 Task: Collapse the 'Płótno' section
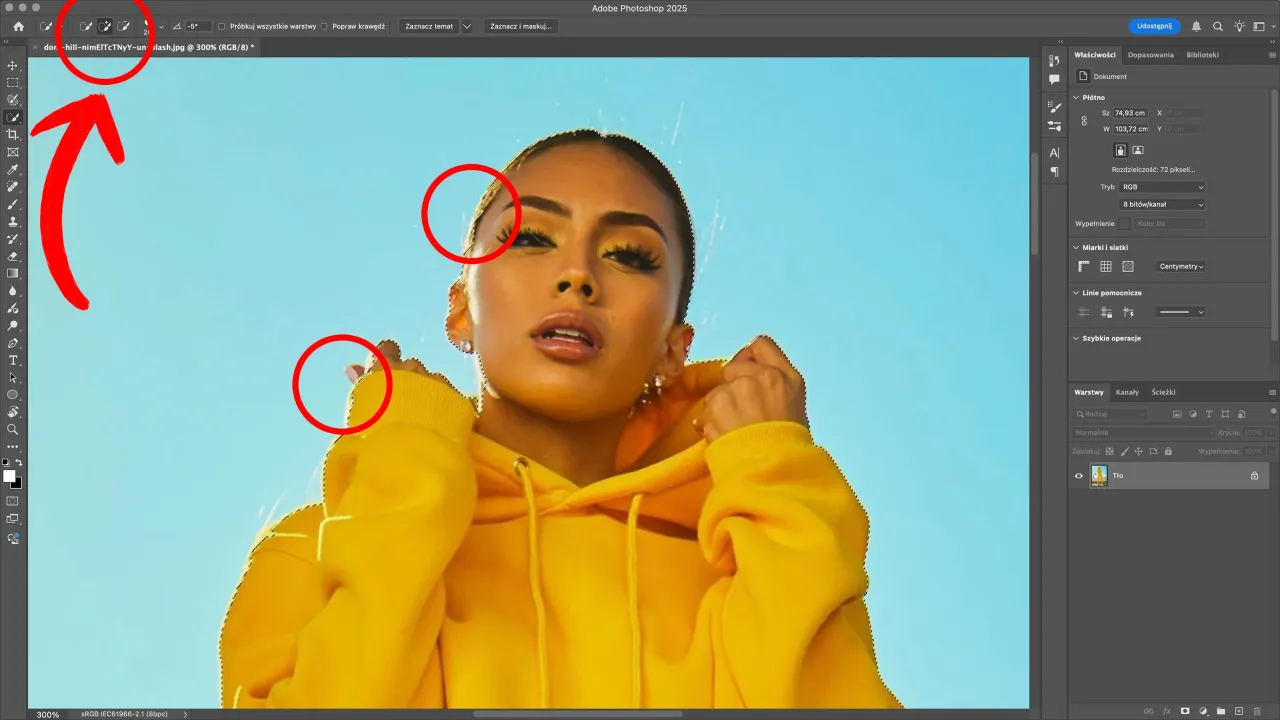point(1077,97)
